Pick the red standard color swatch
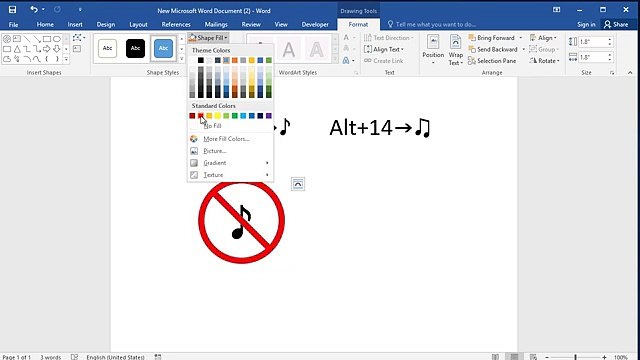 tap(201, 116)
